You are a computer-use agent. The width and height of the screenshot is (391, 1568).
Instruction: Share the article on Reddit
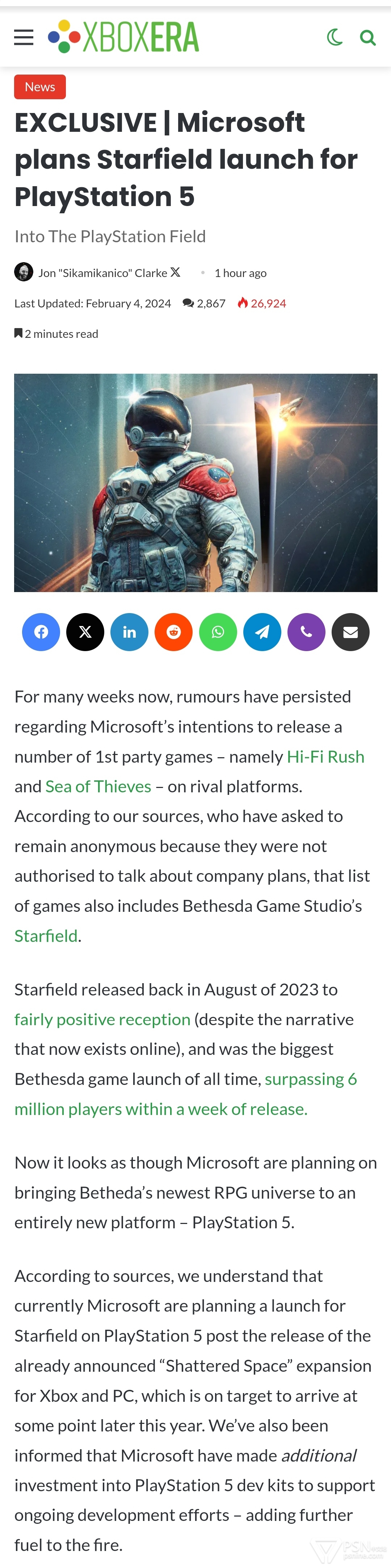pos(174,632)
